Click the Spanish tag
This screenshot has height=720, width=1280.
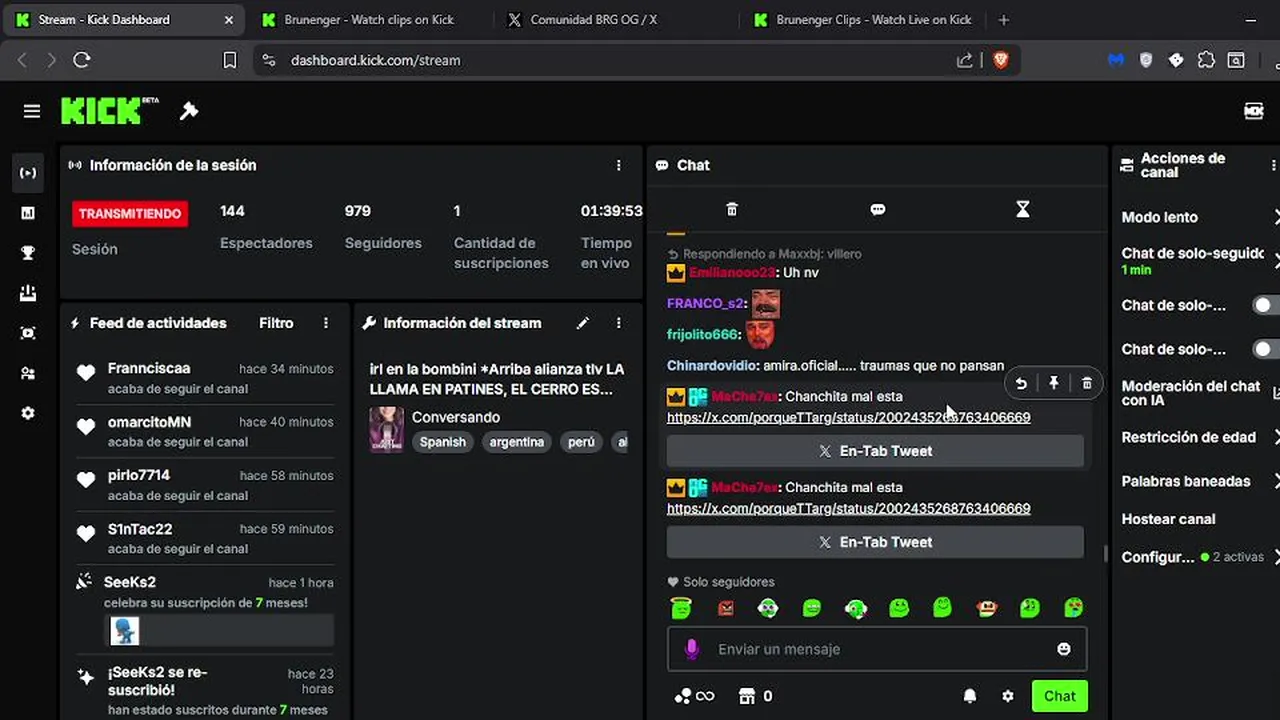pos(443,442)
